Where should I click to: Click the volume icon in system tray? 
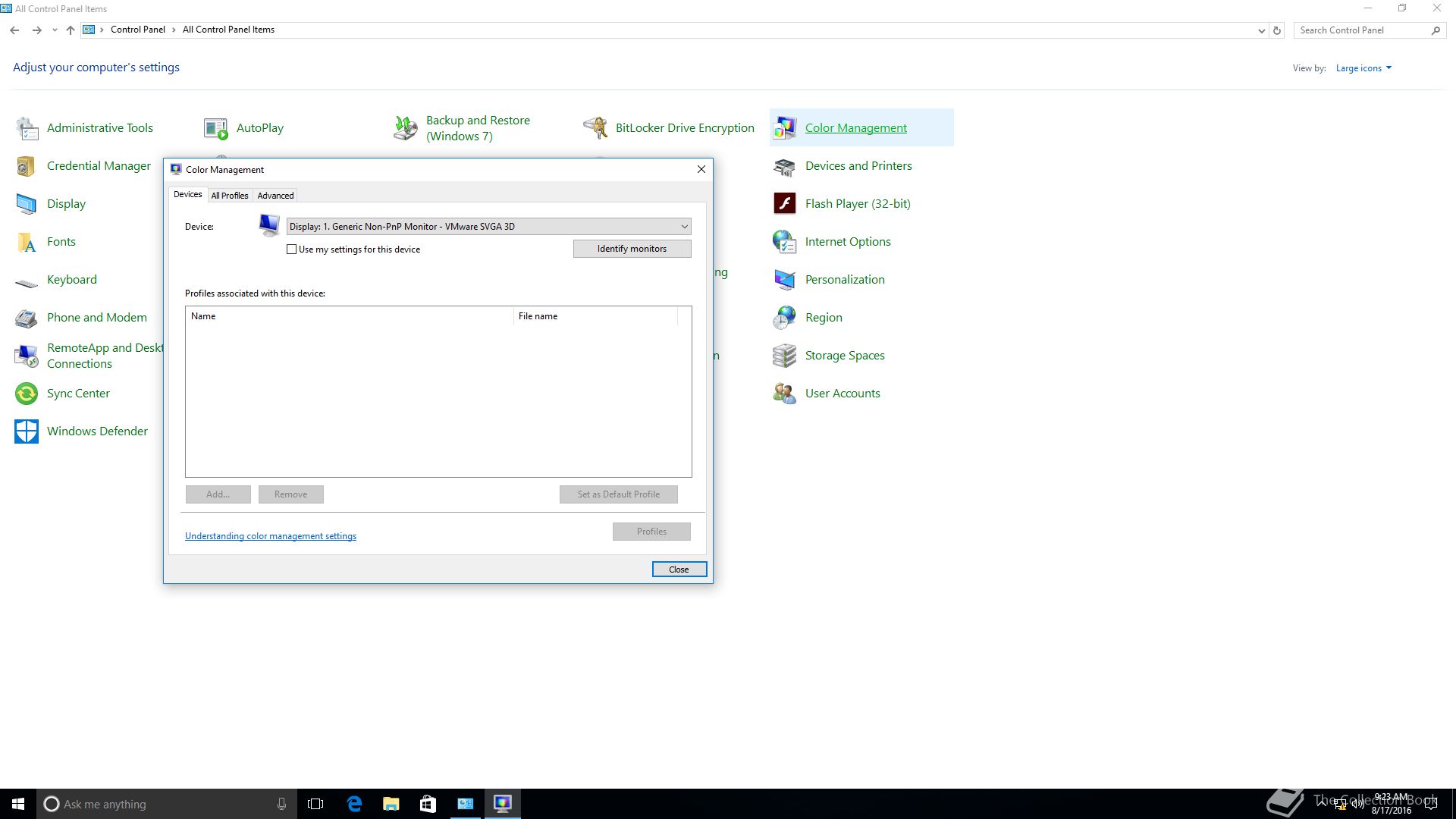[1357, 805]
